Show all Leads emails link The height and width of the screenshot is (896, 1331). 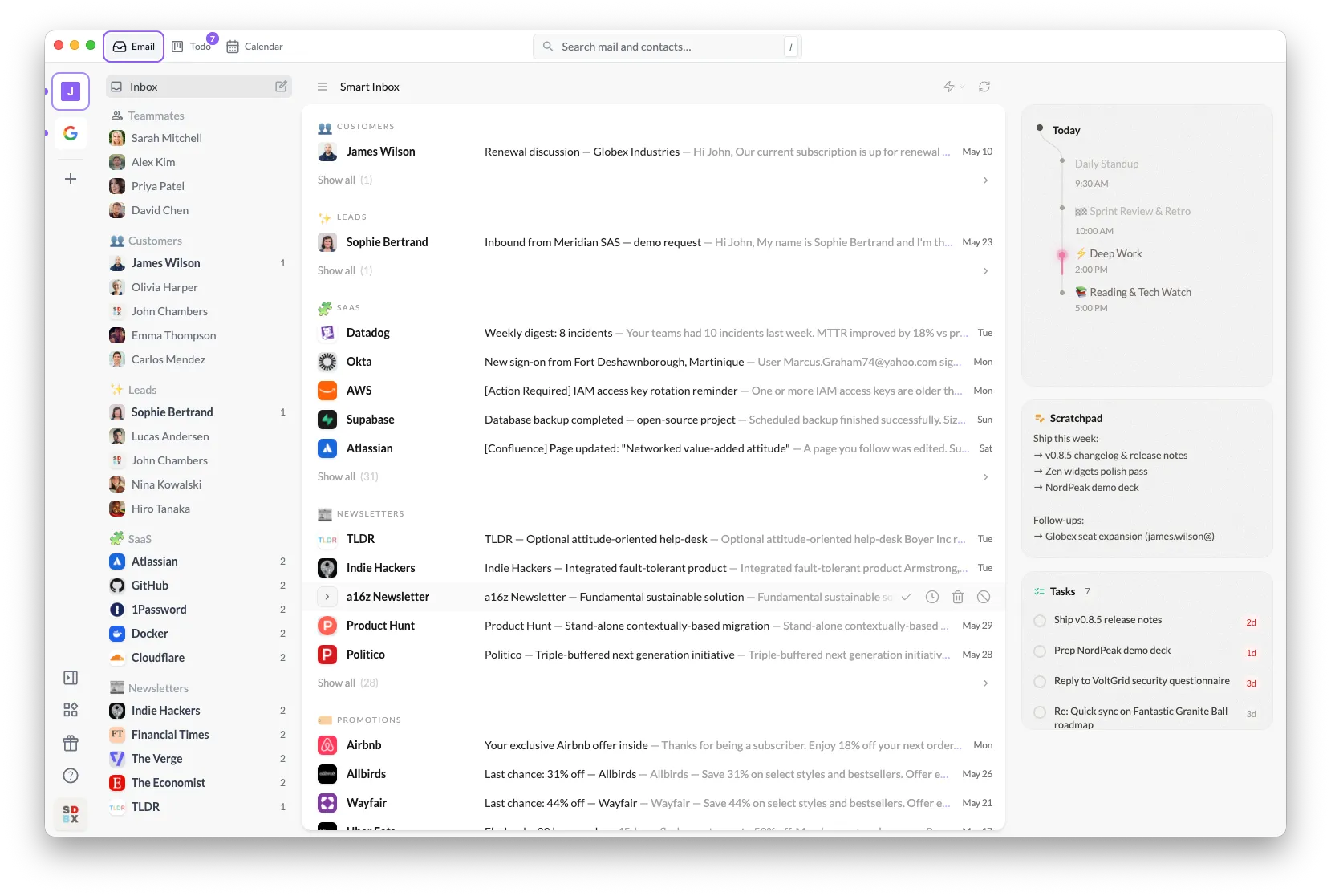tap(345, 271)
